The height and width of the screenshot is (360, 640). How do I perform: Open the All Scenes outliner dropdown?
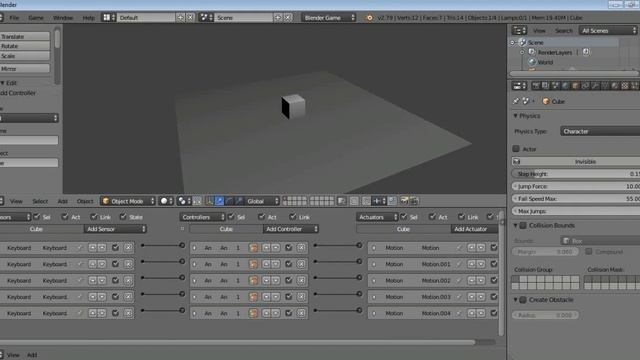tap(608, 31)
